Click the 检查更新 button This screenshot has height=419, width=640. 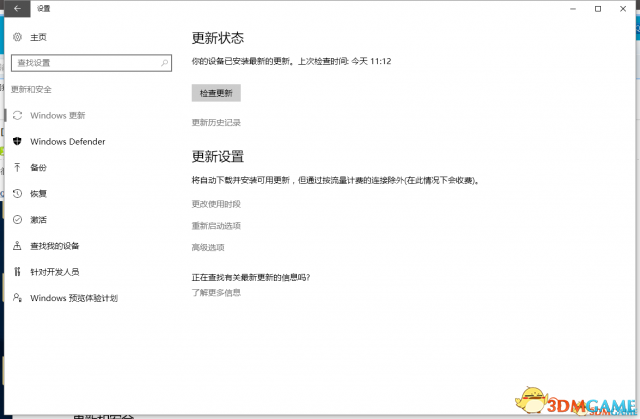point(216,93)
